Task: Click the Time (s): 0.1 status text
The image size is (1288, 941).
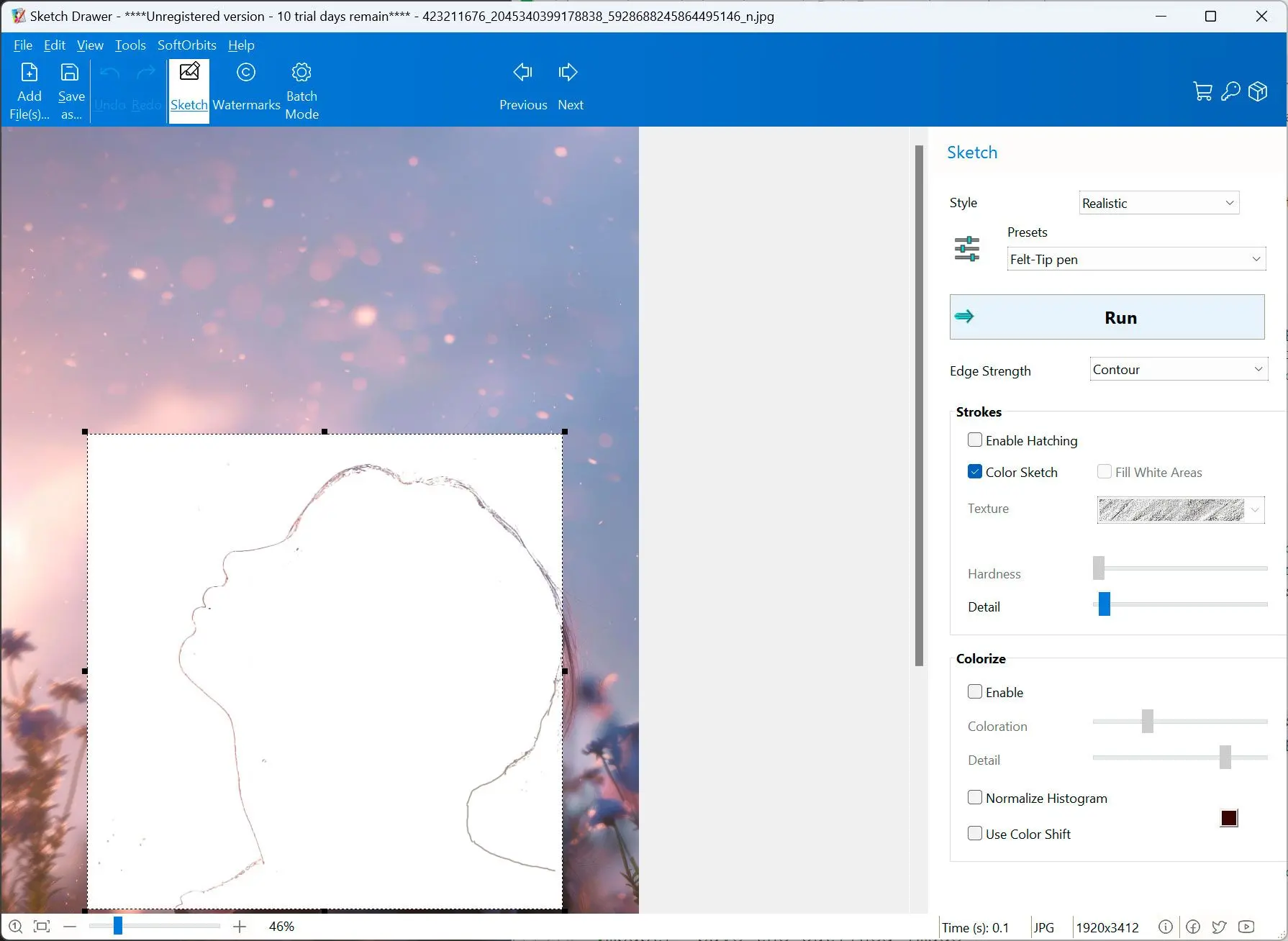Action: coord(976,928)
